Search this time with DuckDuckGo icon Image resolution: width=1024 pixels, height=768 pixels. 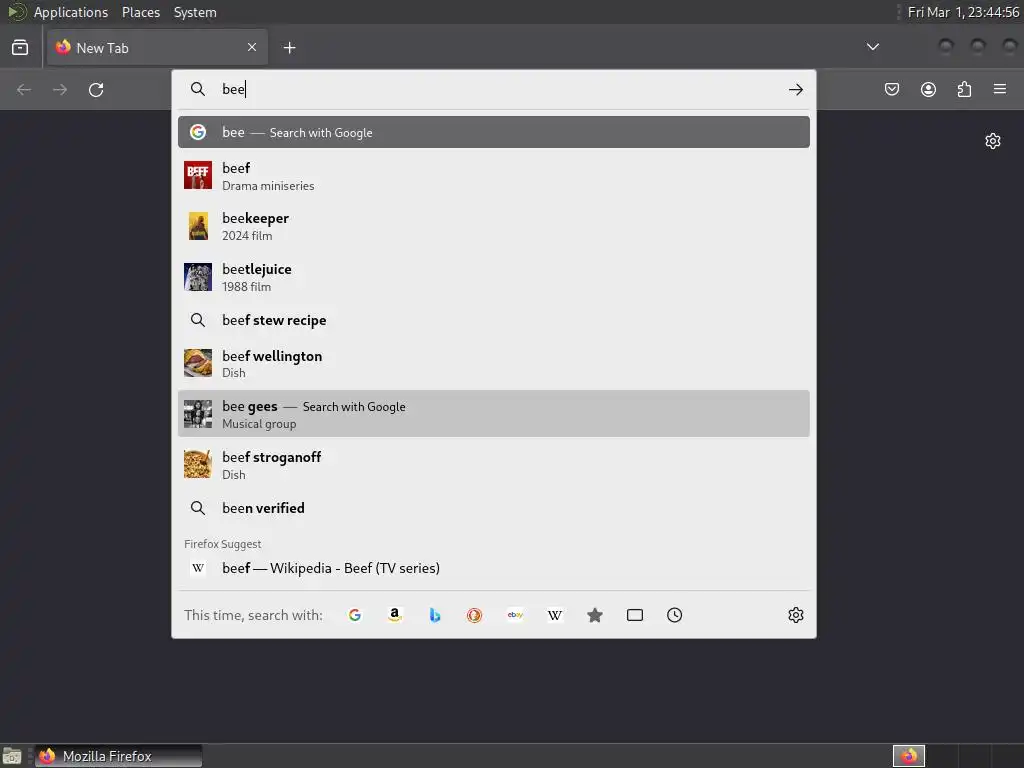pyautogui.click(x=474, y=615)
